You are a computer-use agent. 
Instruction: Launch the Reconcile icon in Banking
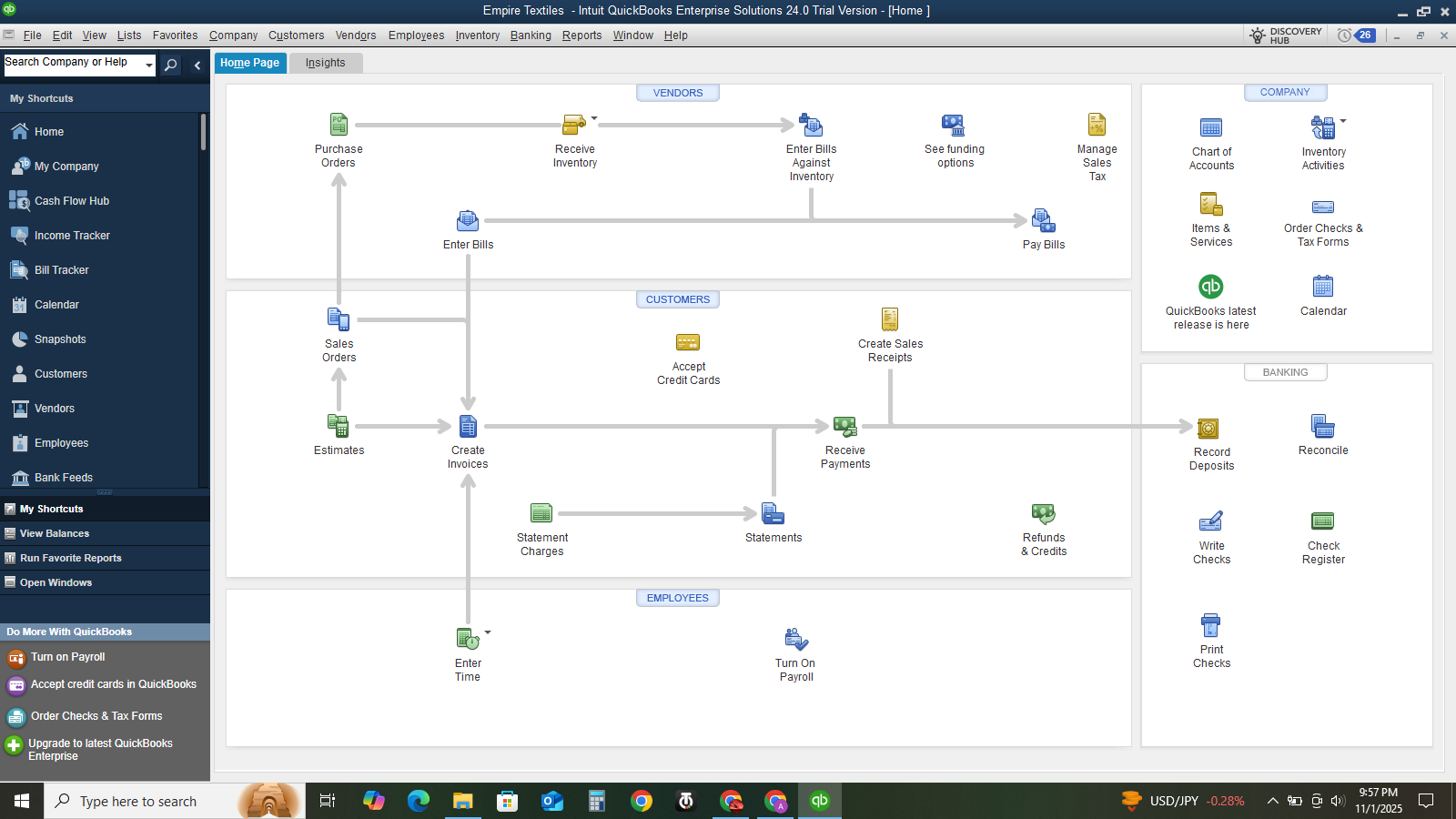pyautogui.click(x=1323, y=426)
